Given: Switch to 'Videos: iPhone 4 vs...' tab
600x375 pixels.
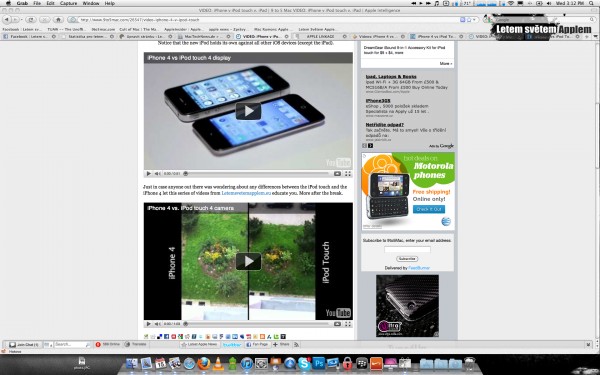Looking at the screenshot, I should click(378, 36).
